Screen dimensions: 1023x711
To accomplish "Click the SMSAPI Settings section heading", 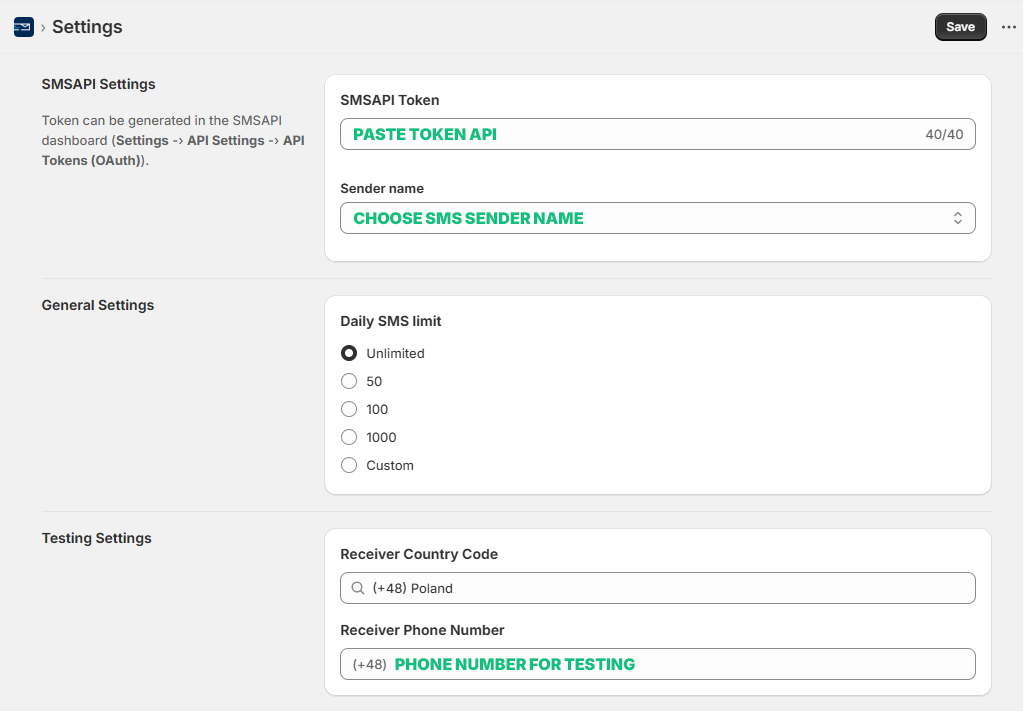I will click(x=98, y=84).
